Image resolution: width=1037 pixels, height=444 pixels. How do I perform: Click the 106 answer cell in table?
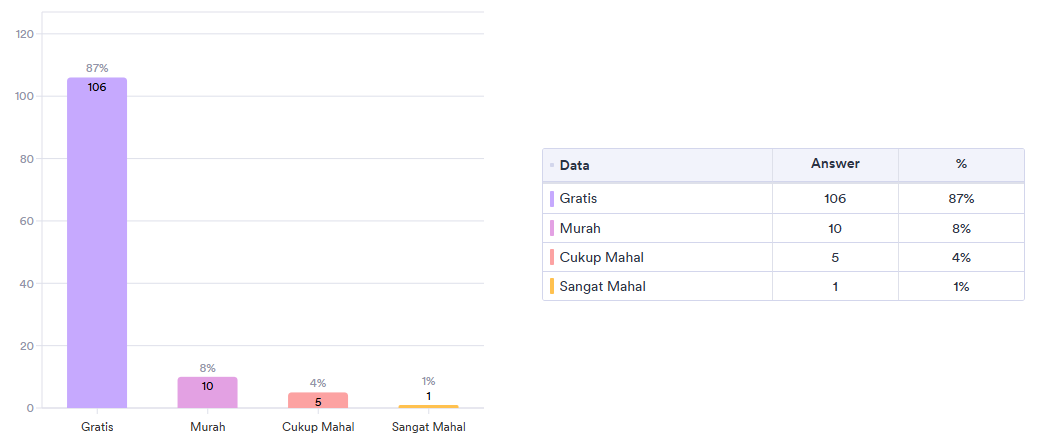[835, 199]
